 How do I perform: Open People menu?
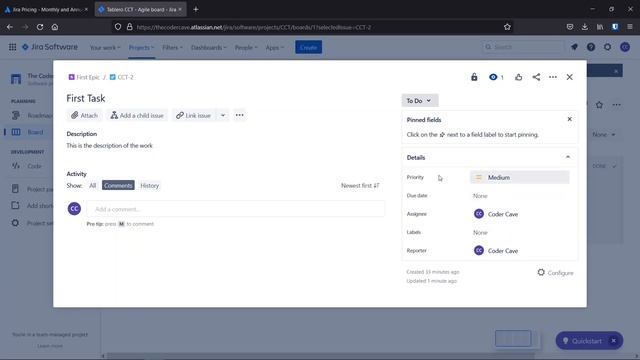coord(246,48)
